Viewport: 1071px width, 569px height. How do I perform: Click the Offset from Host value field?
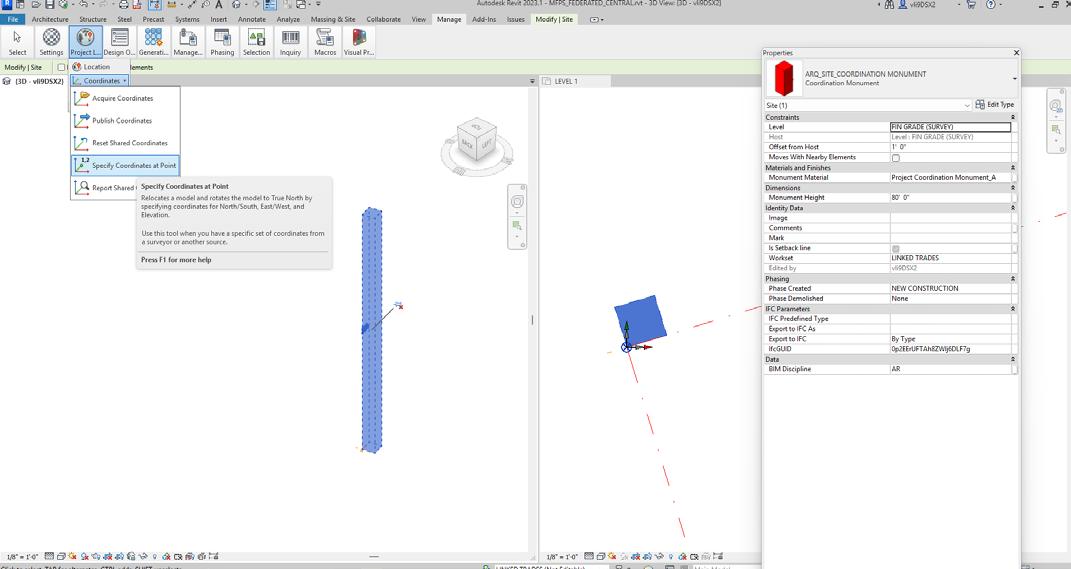click(950, 147)
